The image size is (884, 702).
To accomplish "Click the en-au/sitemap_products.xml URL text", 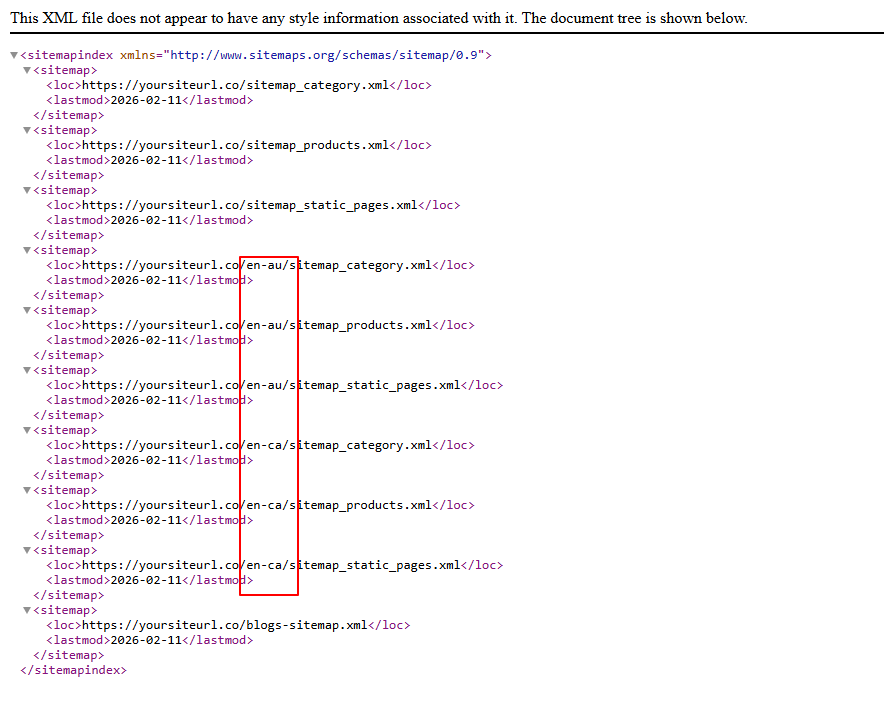I will coord(256,325).
